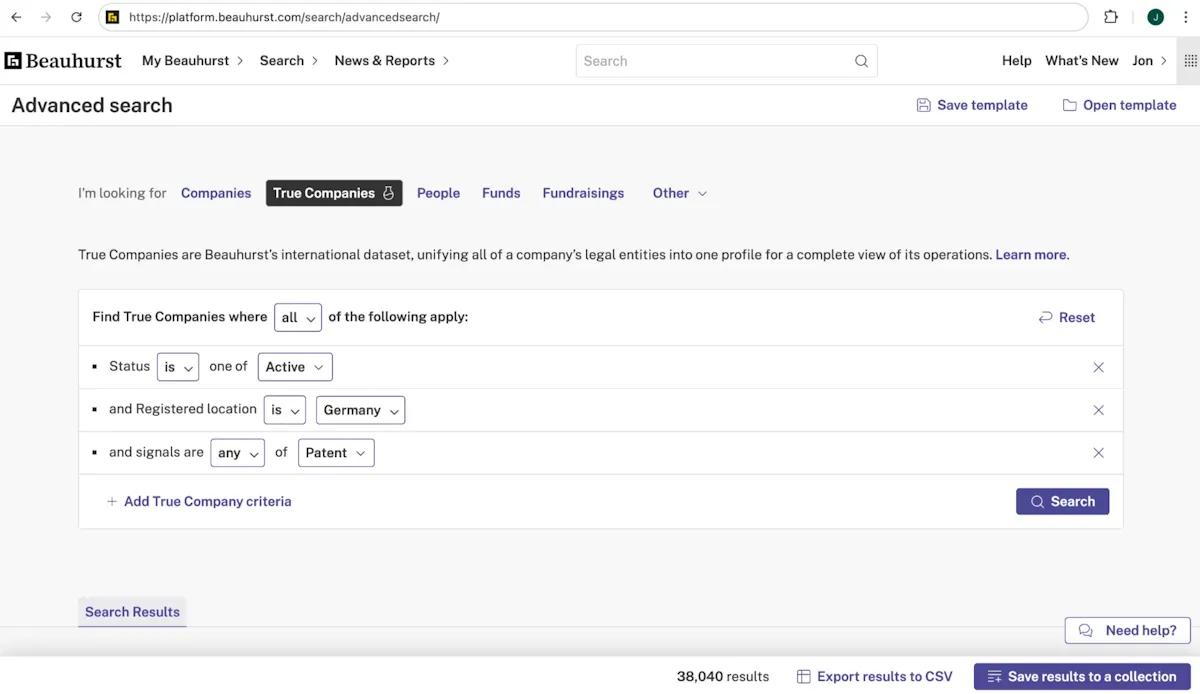The image size is (1200, 694).
Task: Open the Need help? widget
Action: click(1127, 631)
